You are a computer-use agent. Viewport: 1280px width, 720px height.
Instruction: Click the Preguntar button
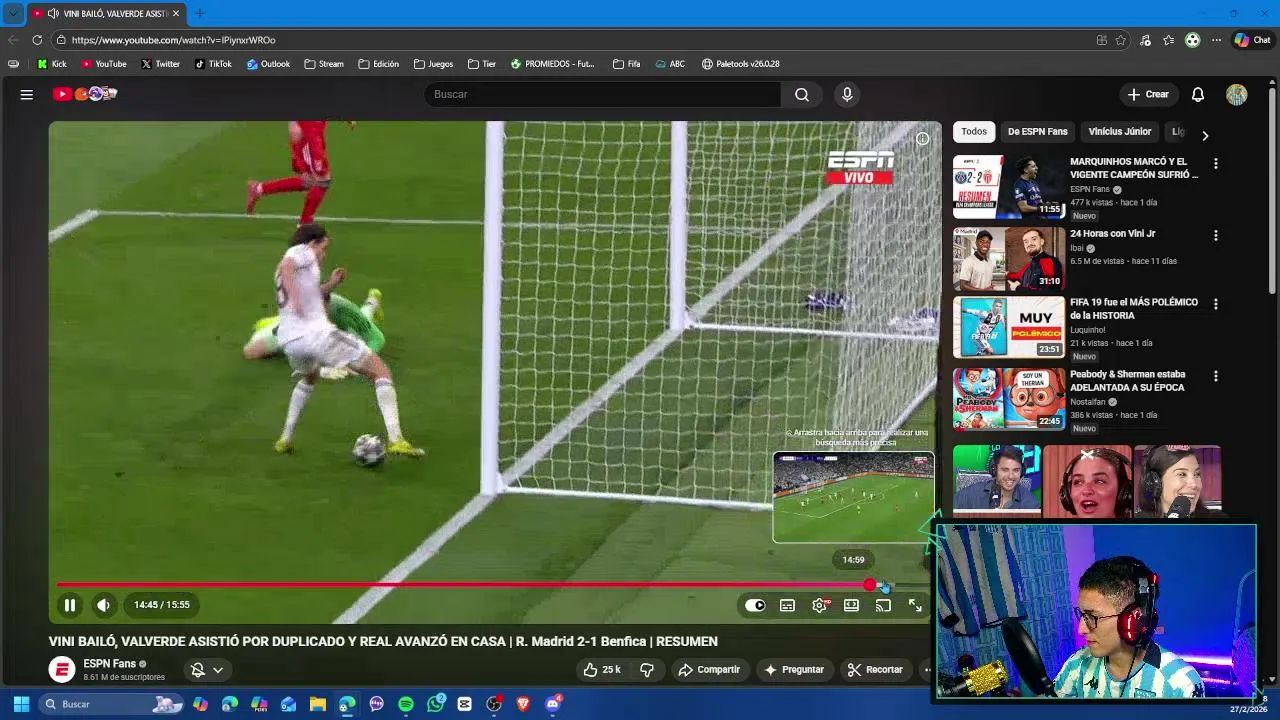click(x=794, y=670)
